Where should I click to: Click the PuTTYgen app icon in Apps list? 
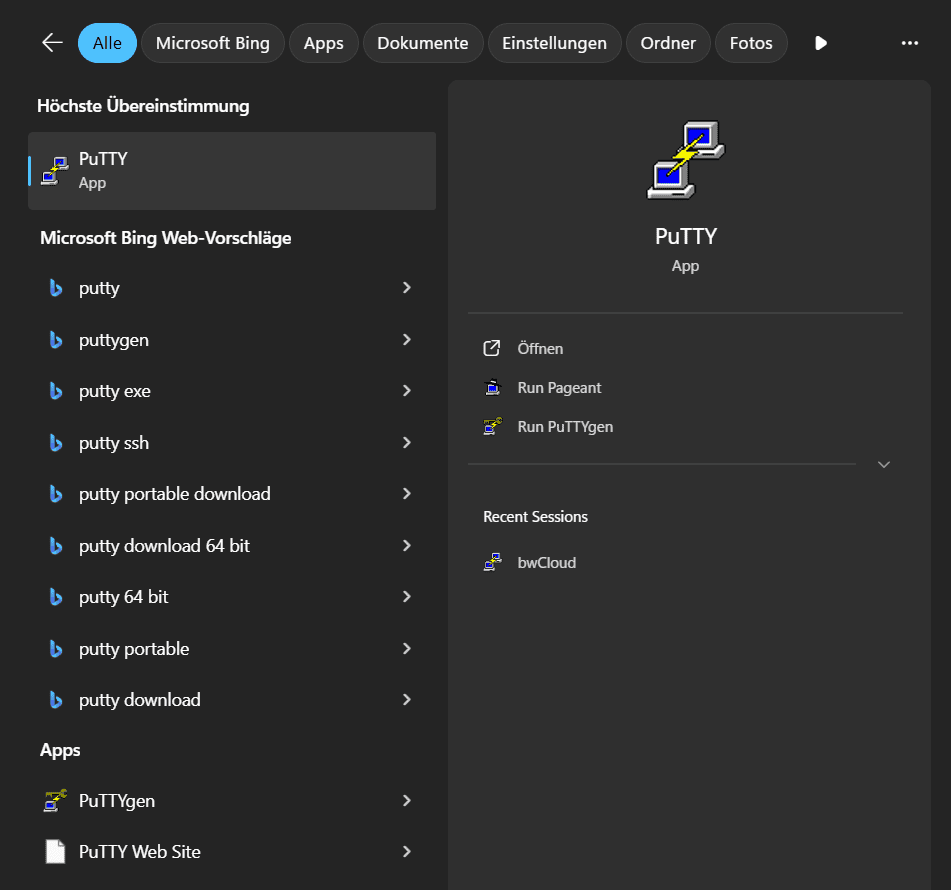pyautogui.click(x=55, y=801)
